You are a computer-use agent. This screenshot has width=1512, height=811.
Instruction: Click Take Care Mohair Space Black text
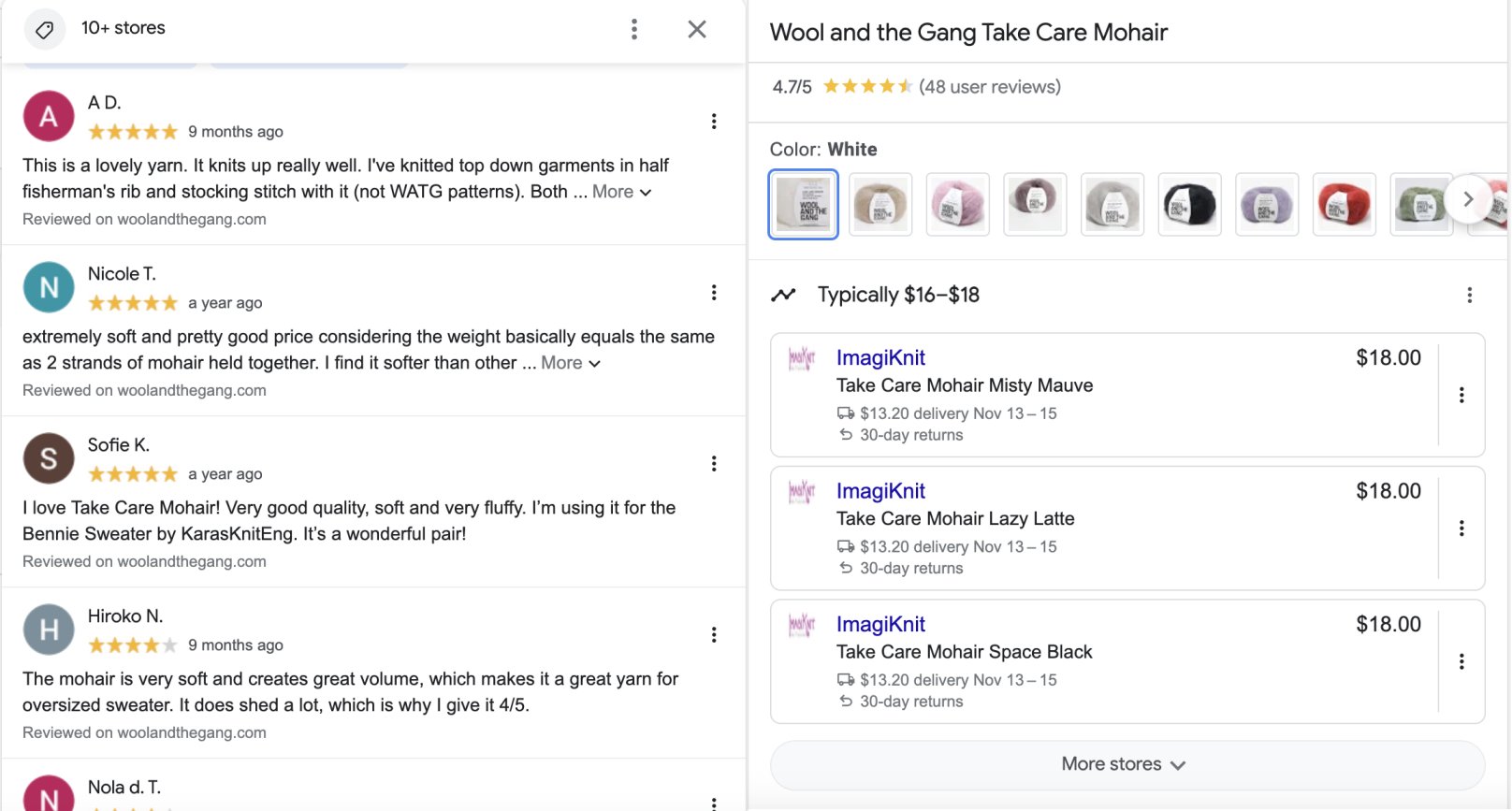coord(965,652)
